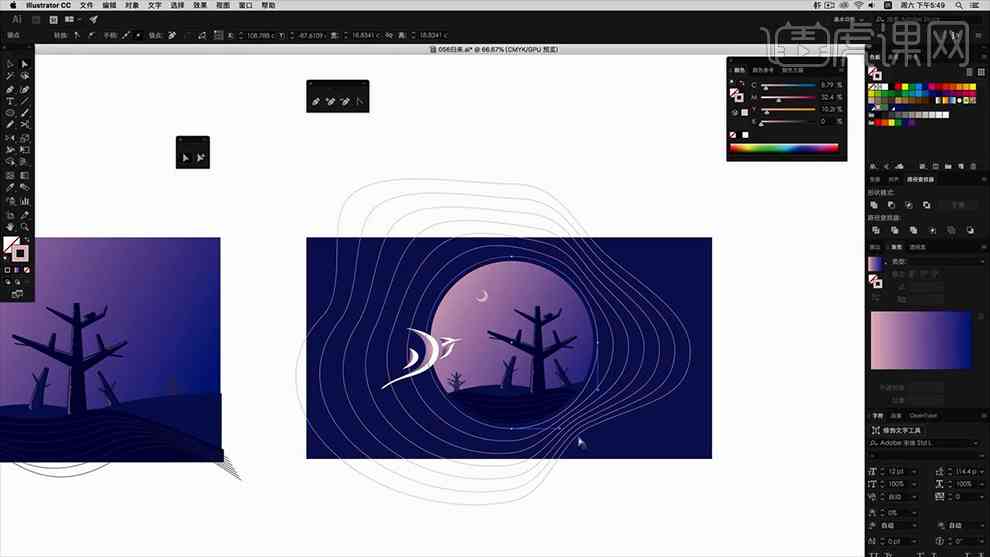The width and height of the screenshot is (990, 557).
Task: Click the Expand button in Pathfinder shape modes
Action: click(x=958, y=205)
